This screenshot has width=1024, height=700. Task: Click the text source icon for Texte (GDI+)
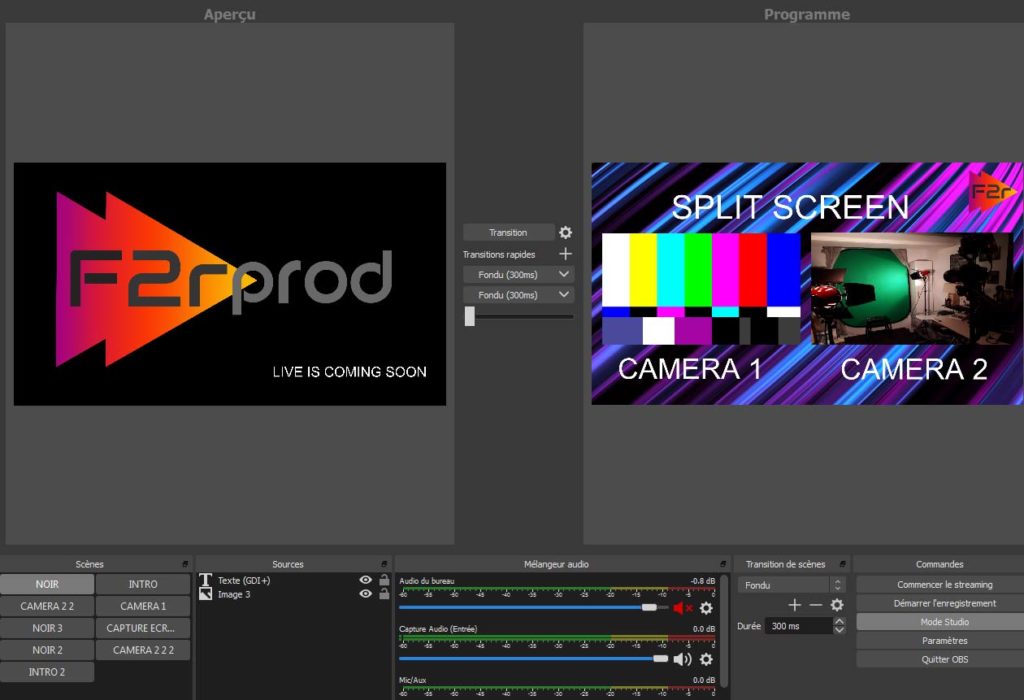(x=206, y=580)
